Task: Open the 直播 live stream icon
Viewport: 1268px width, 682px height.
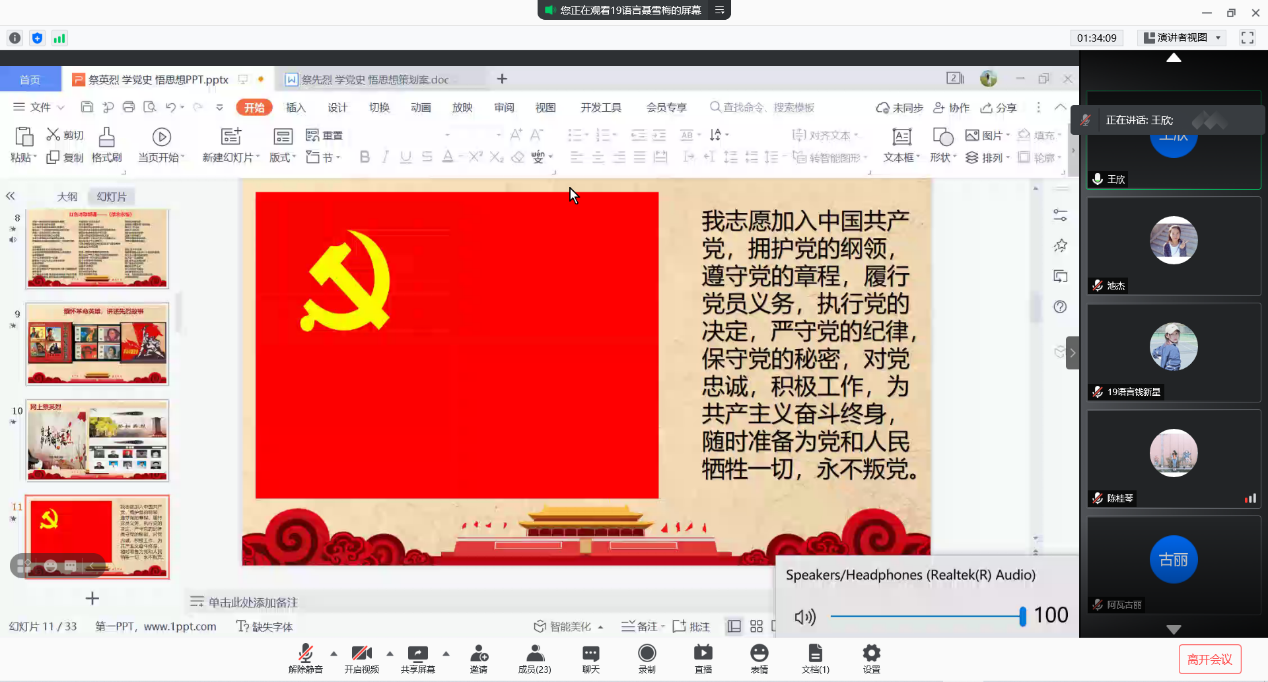Action: (x=703, y=653)
